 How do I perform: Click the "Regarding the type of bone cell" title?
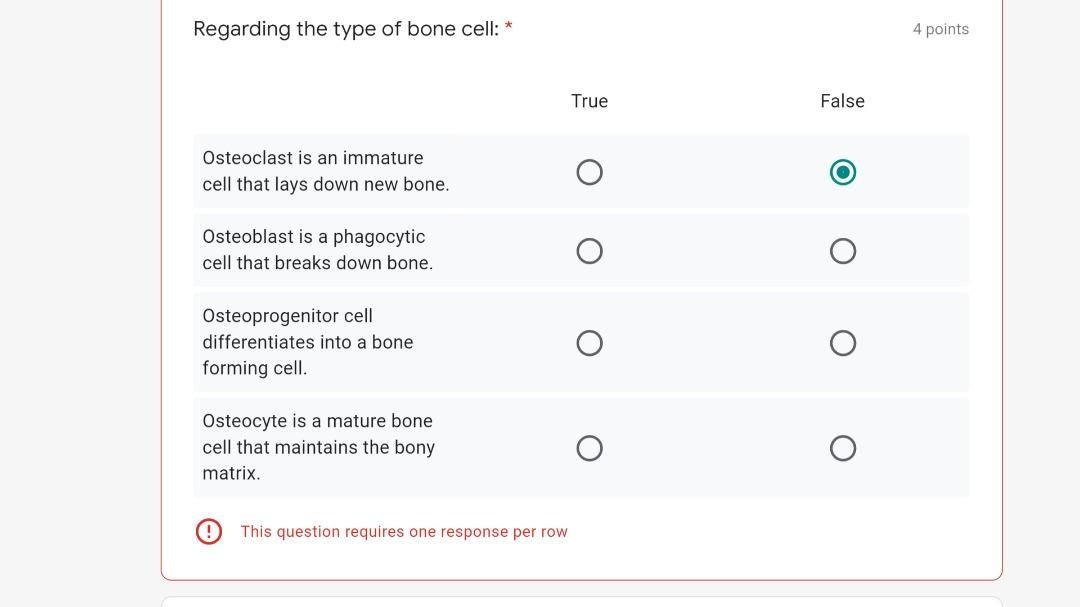click(345, 29)
